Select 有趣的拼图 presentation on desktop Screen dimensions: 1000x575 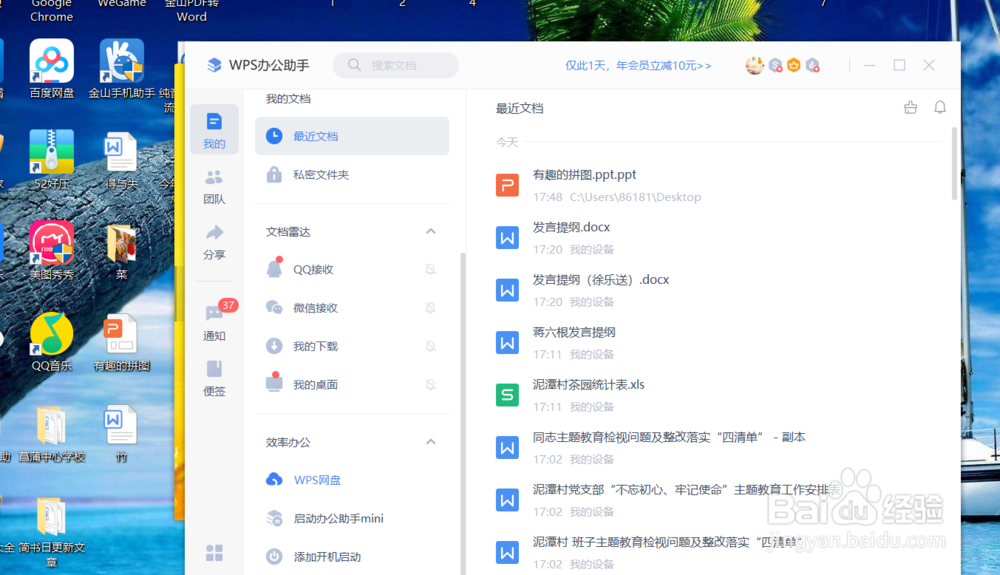tap(121, 342)
